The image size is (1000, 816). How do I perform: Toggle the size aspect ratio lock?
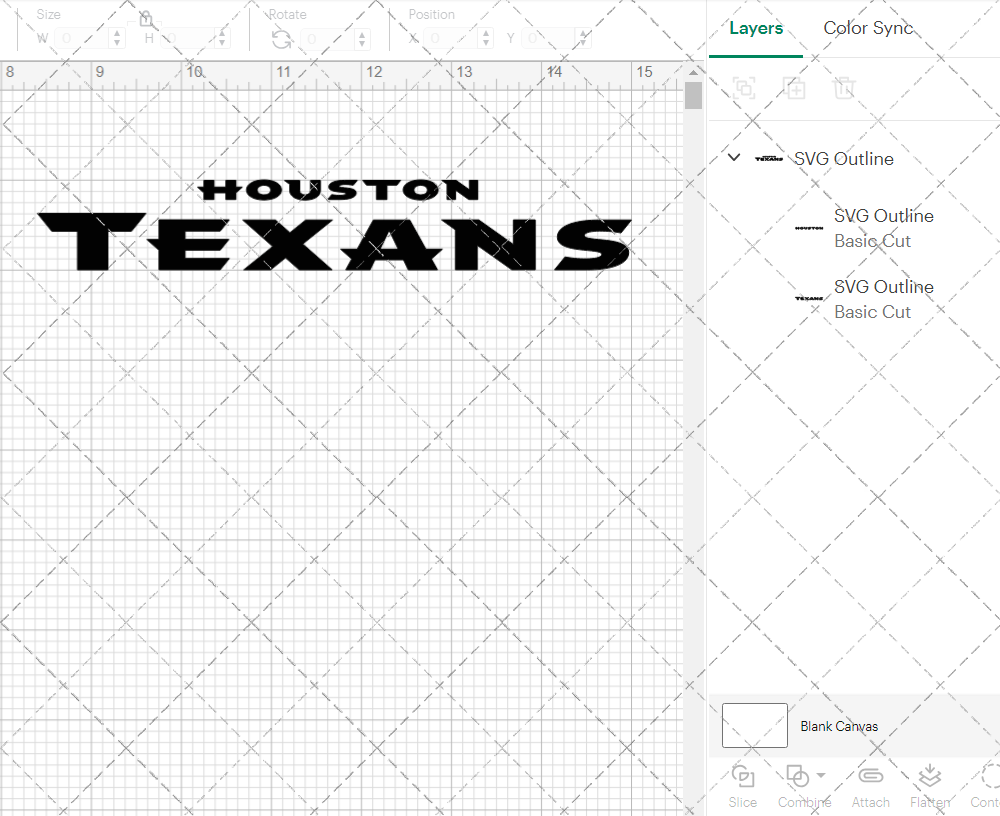[146, 19]
